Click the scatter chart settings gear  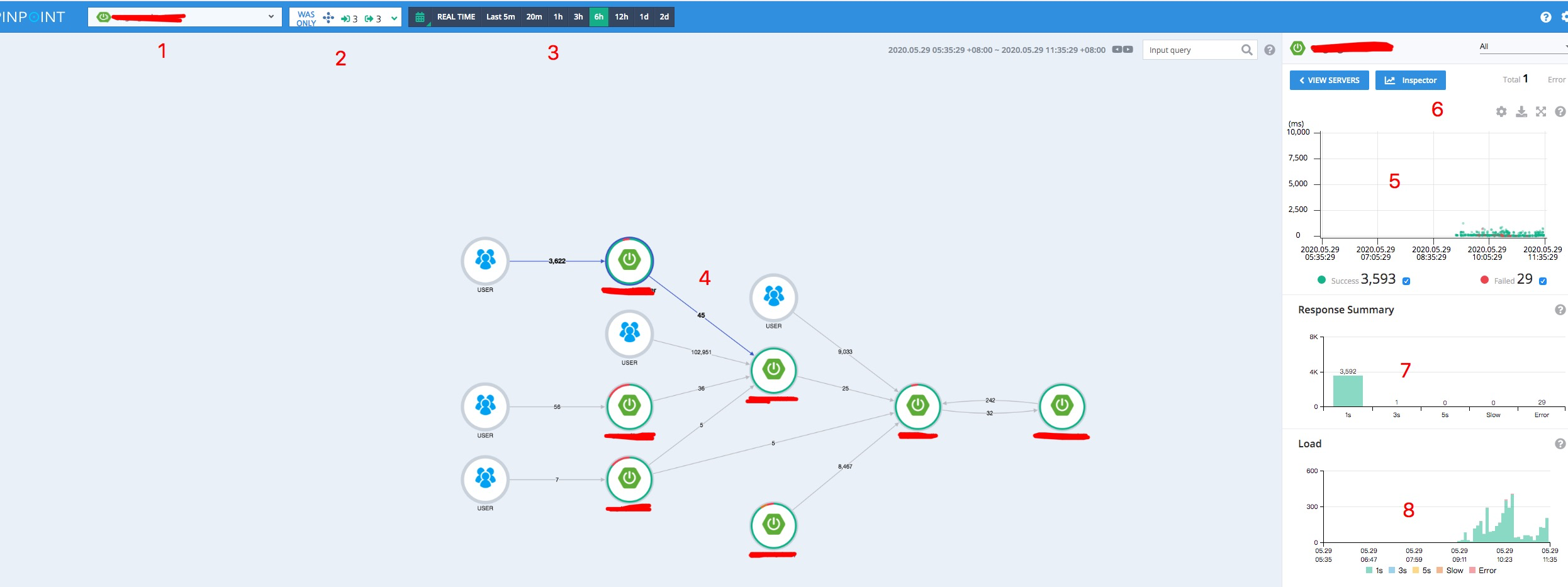pyautogui.click(x=1501, y=111)
